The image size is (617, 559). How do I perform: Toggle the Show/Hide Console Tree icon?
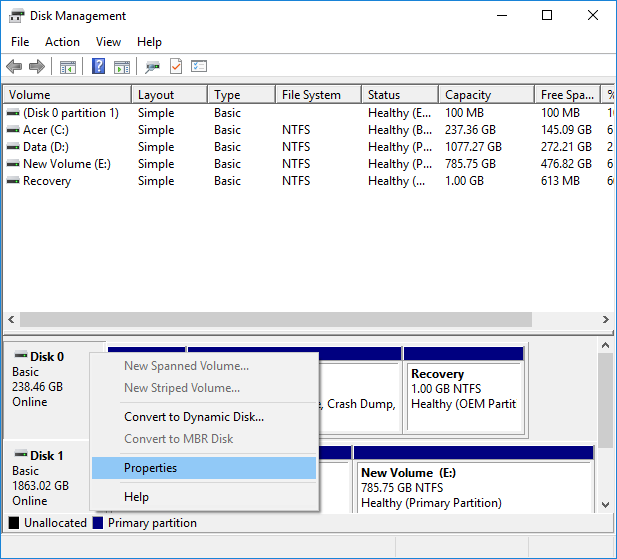(68, 67)
